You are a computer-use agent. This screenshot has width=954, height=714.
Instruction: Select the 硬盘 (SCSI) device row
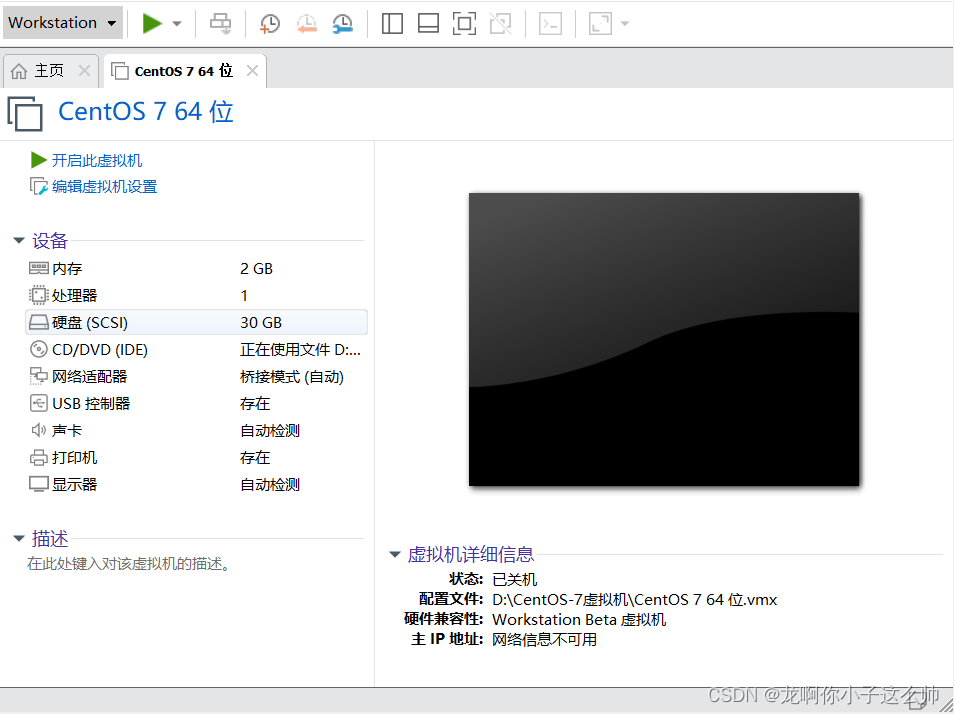click(x=196, y=322)
